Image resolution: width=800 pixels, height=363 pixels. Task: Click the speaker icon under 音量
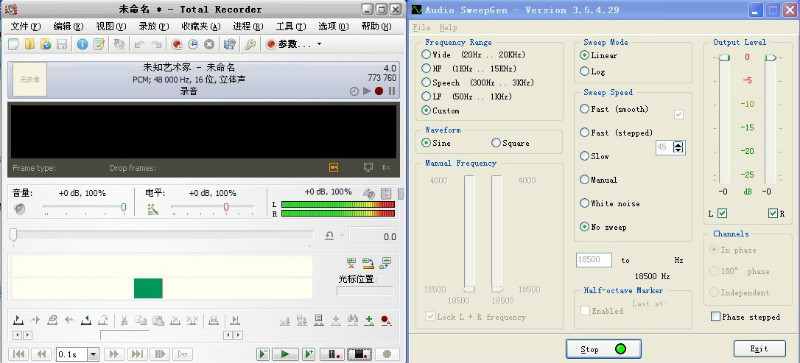[20, 208]
